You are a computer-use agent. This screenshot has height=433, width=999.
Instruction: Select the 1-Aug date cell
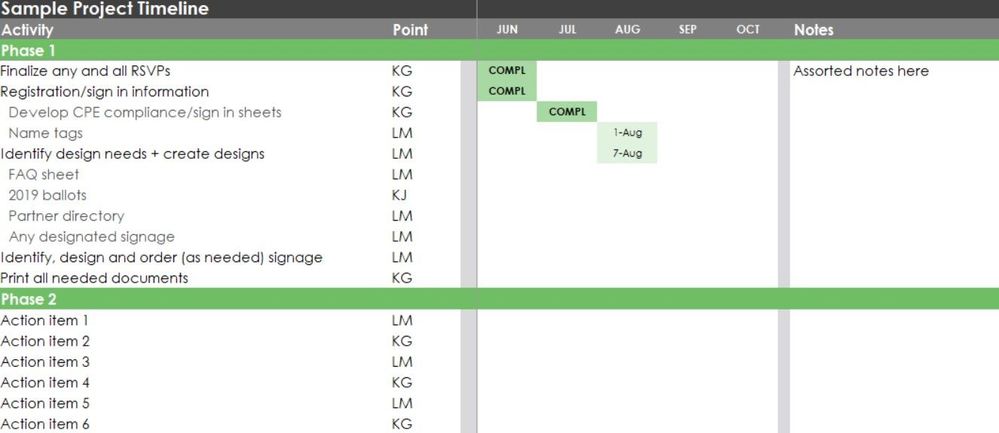pyautogui.click(x=628, y=133)
